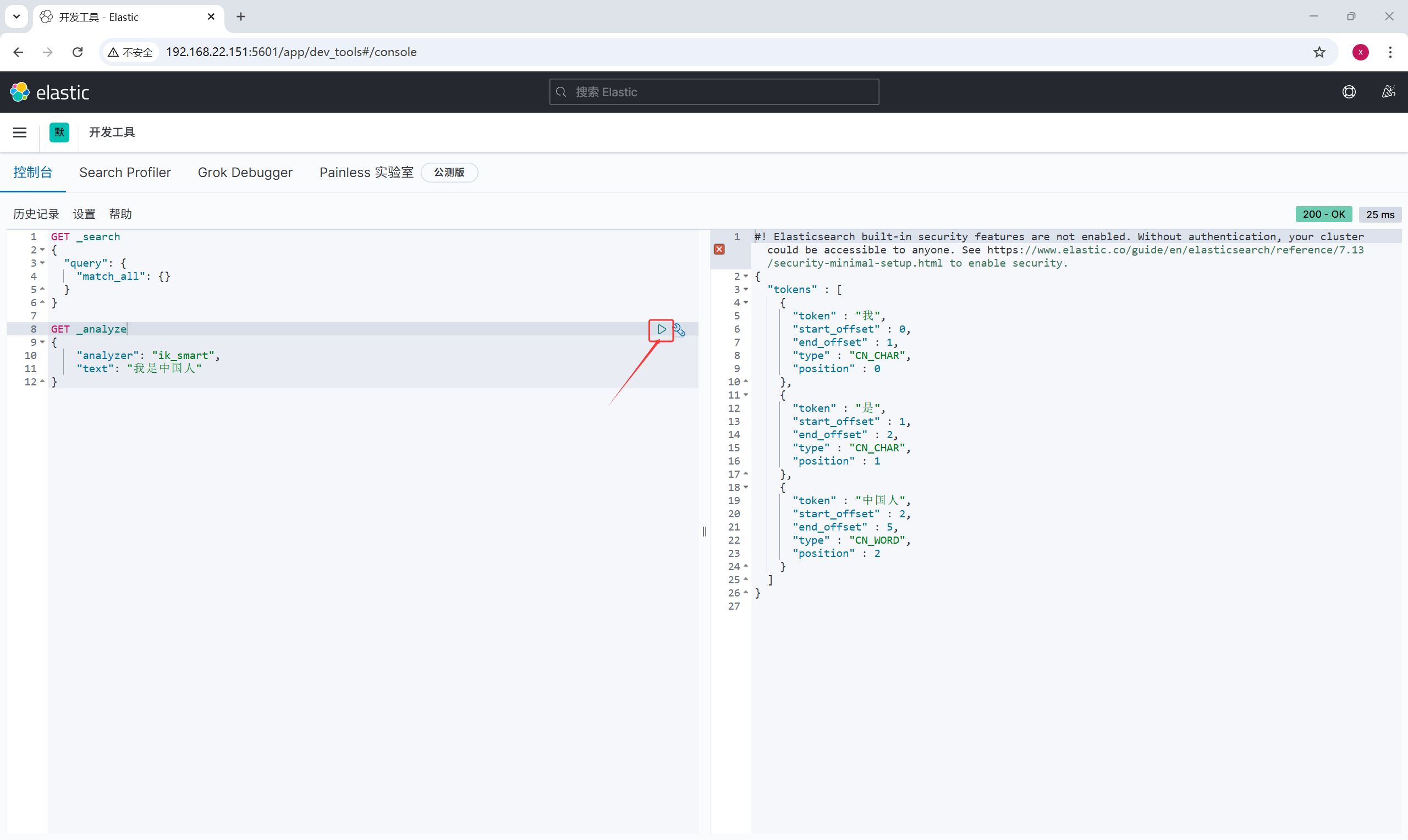
Task: Collapse the "tokens" array at output line 3
Action: click(746, 290)
